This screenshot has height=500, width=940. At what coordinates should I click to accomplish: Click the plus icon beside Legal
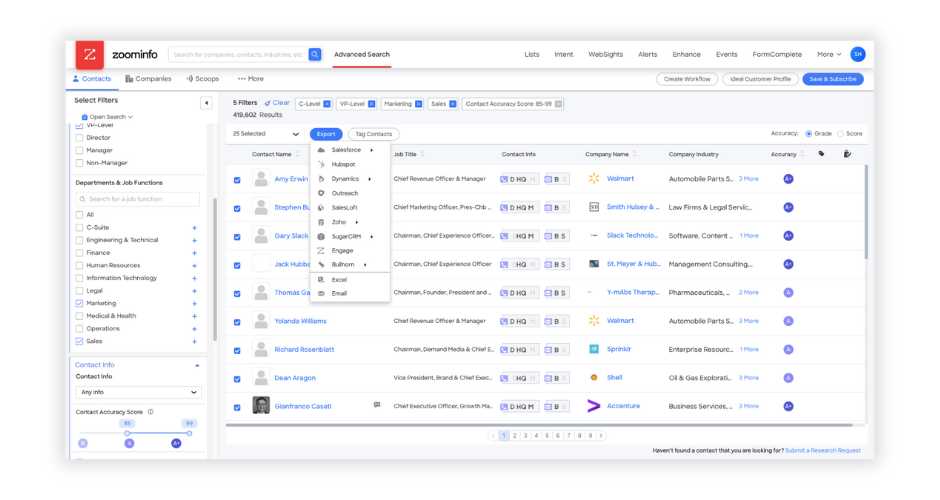[194, 291]
